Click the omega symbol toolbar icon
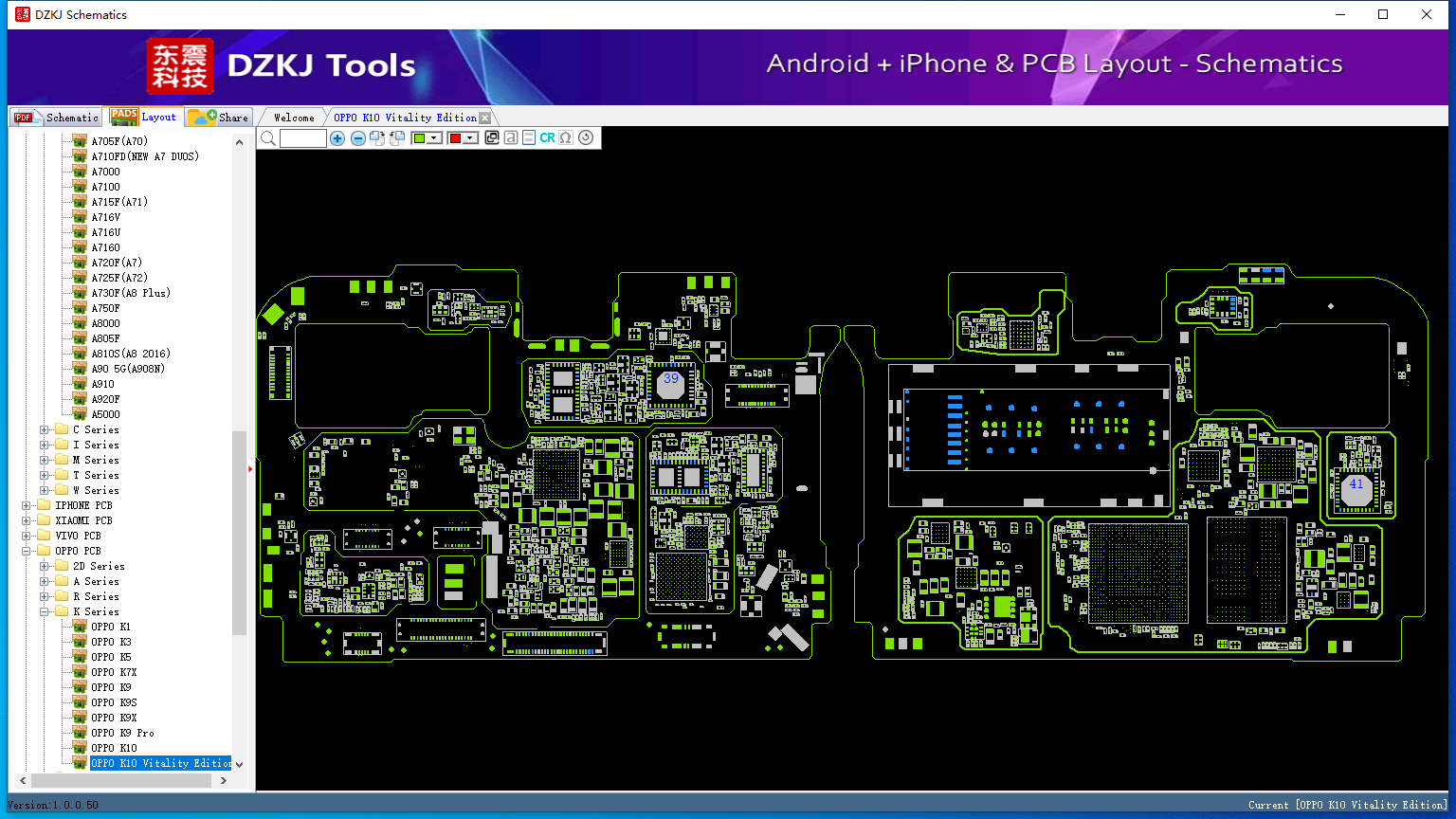The width and height of the screenshot is (1456, 819). (566, 138)
